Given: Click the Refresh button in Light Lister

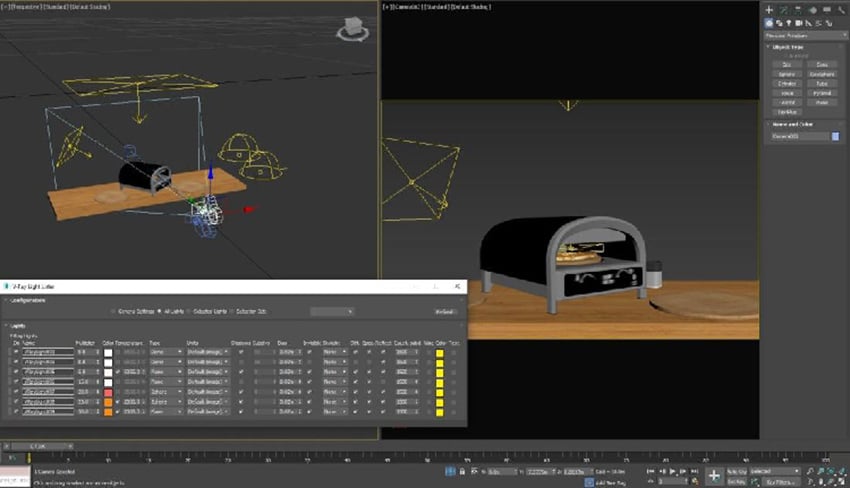Looking at the screenshot, I should (x=445, y=312).
